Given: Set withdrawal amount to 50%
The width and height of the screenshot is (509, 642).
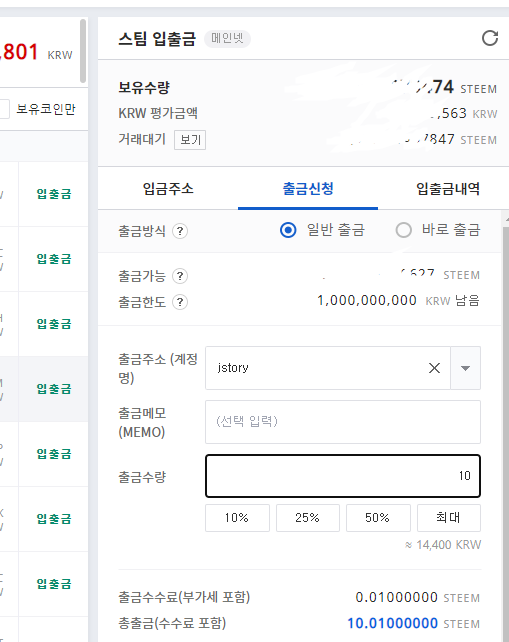Looking at the screenshot, I should [378, 518].
